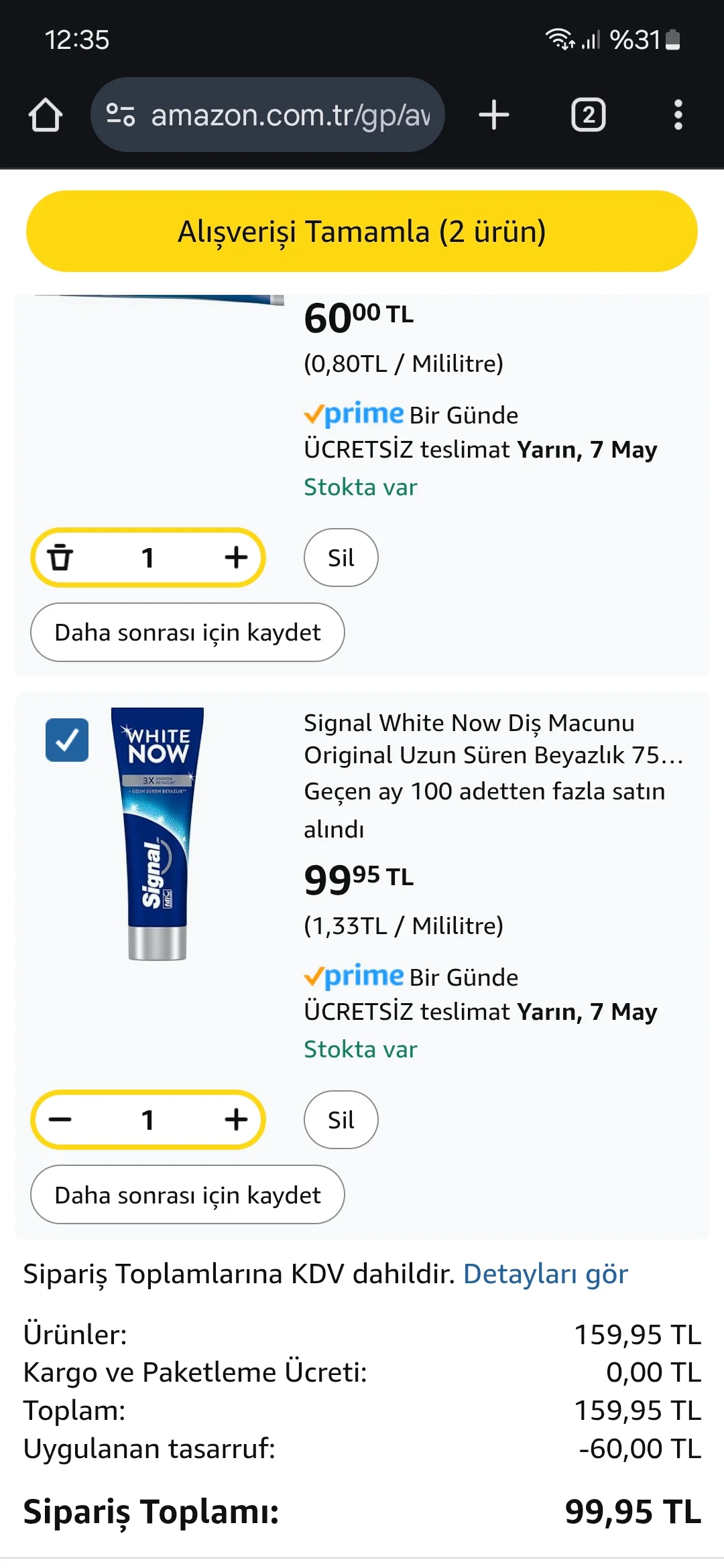Open a new browser tab
Image resolution: width=724 pixels, height=1568 pixels.
click(494, 115)
